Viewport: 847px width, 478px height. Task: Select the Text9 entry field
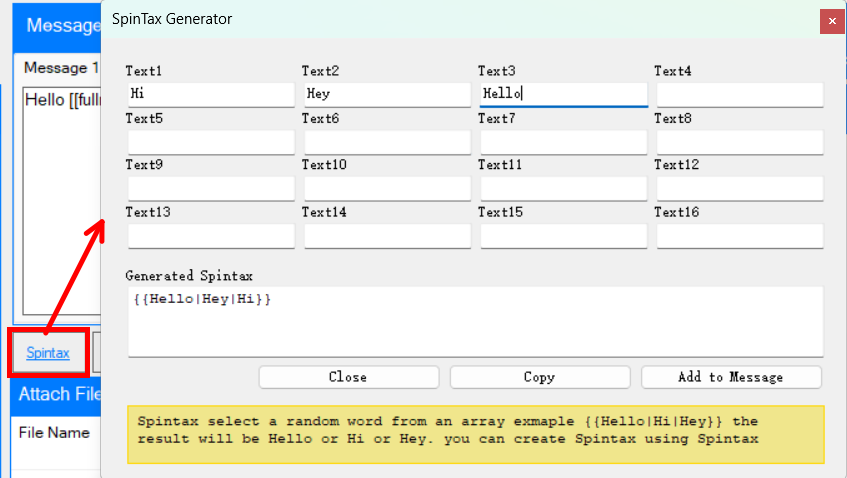(211, 188)
